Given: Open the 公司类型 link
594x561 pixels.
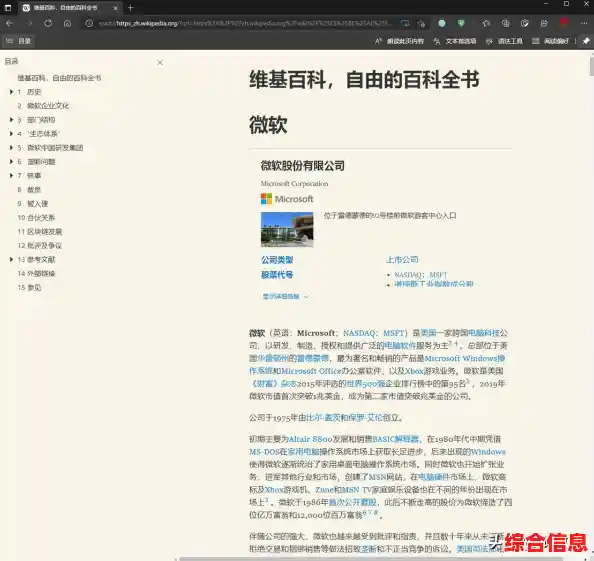Looking at the screenshot, I should pos(277,260).
